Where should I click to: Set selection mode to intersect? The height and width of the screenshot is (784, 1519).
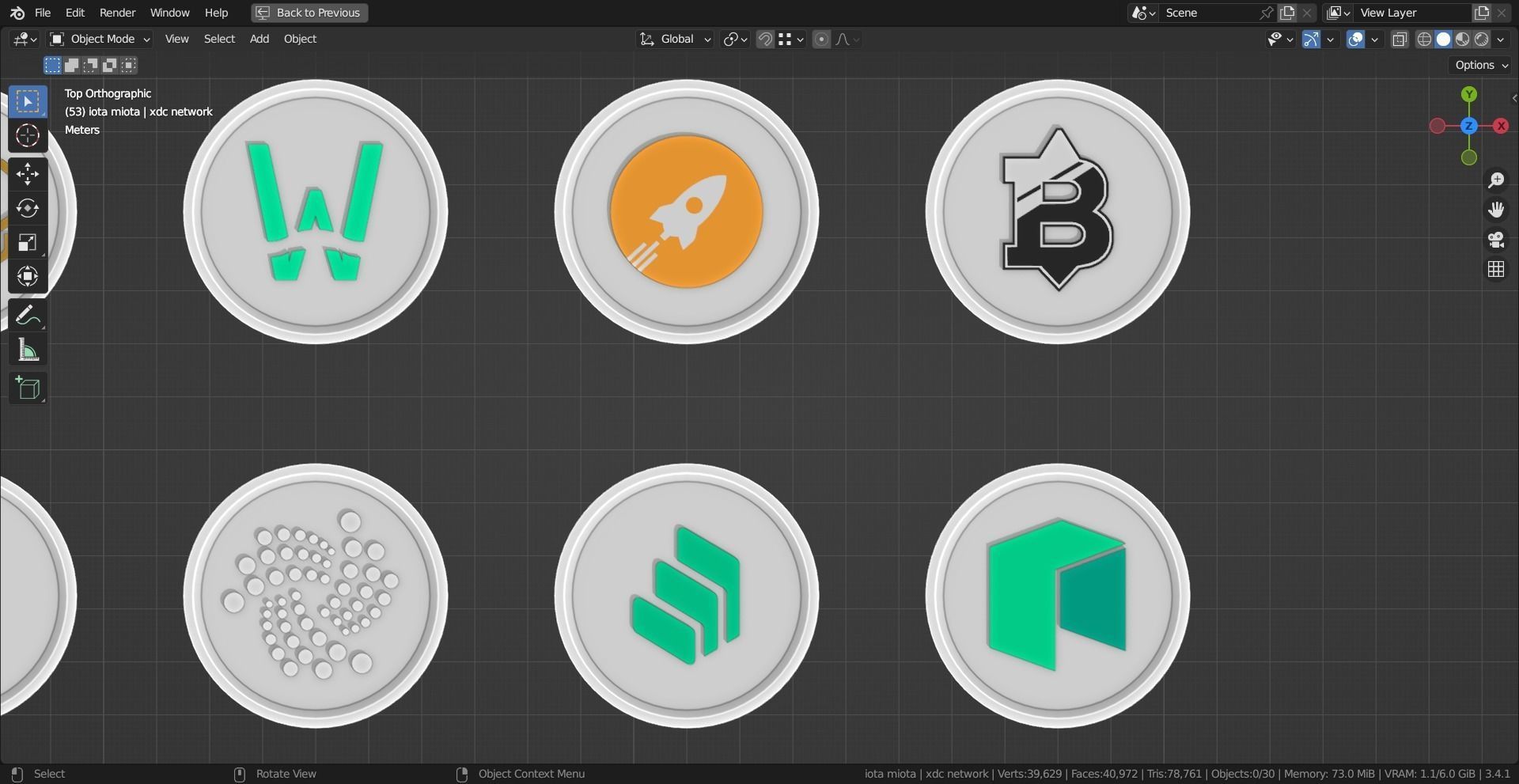point(128,65)
